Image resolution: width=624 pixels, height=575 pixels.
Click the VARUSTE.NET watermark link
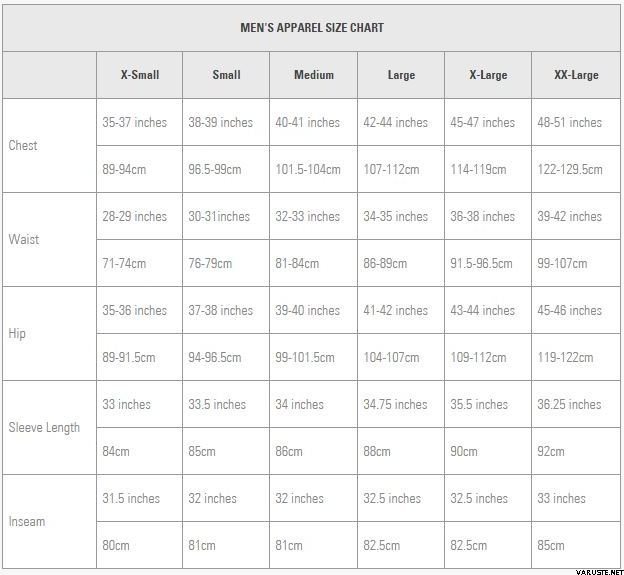click(x=600, y=572)
